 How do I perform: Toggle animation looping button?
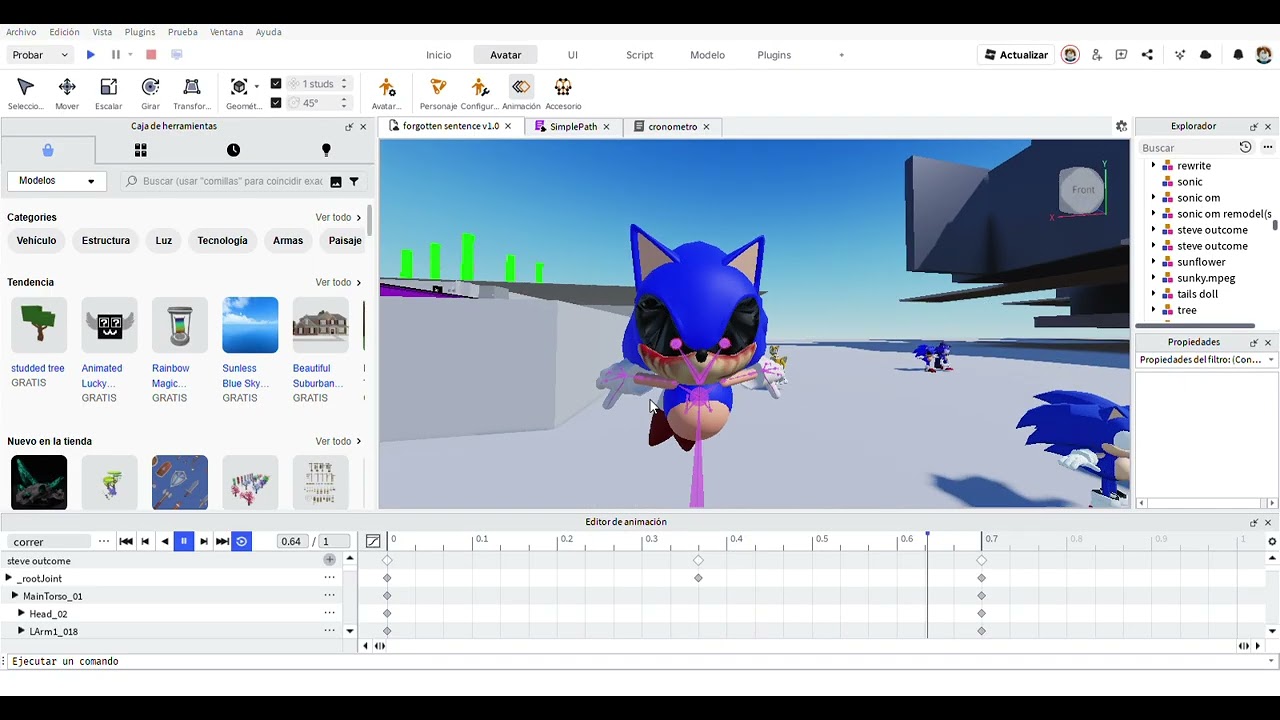pyautogui.click(x=241, y=541)
